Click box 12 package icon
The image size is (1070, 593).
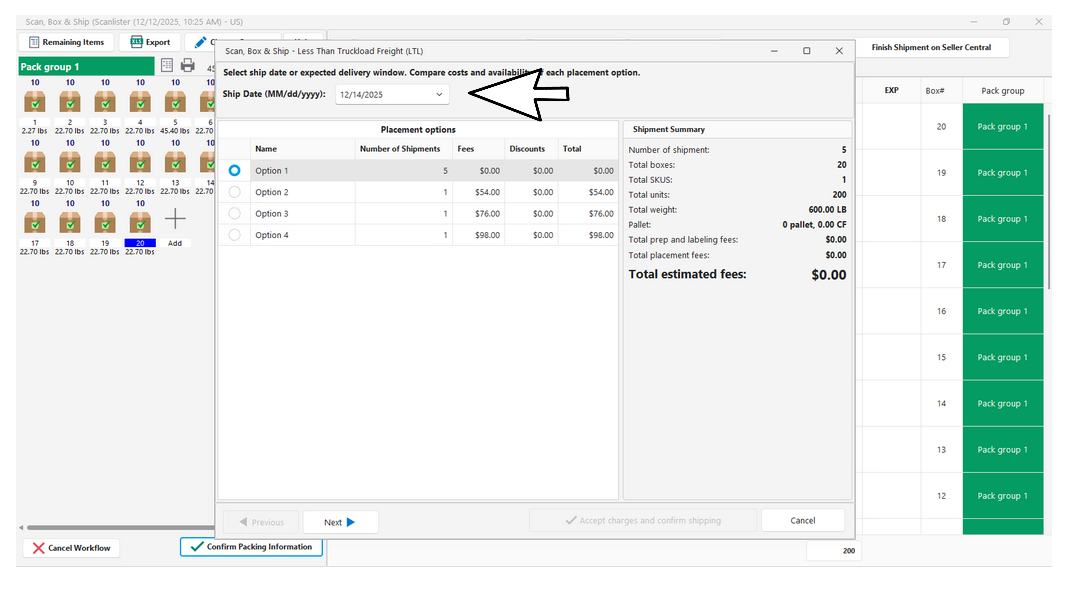coord(140,162)
